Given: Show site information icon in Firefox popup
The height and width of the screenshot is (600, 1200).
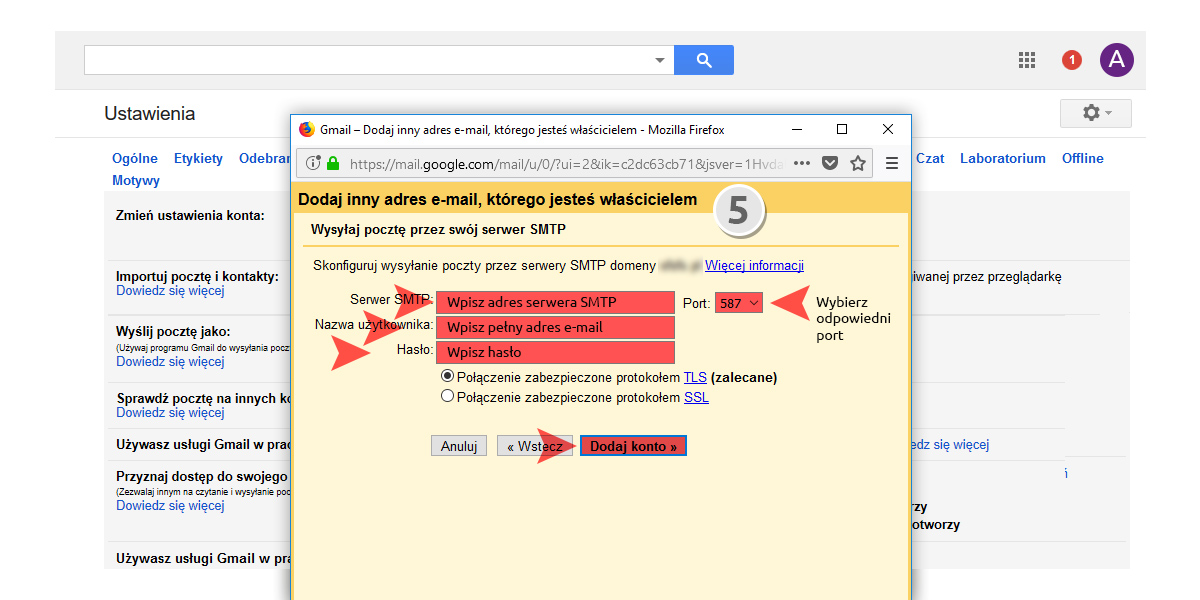Looking at the screenshot, I should pyautogui.click(x=313, y=163).
